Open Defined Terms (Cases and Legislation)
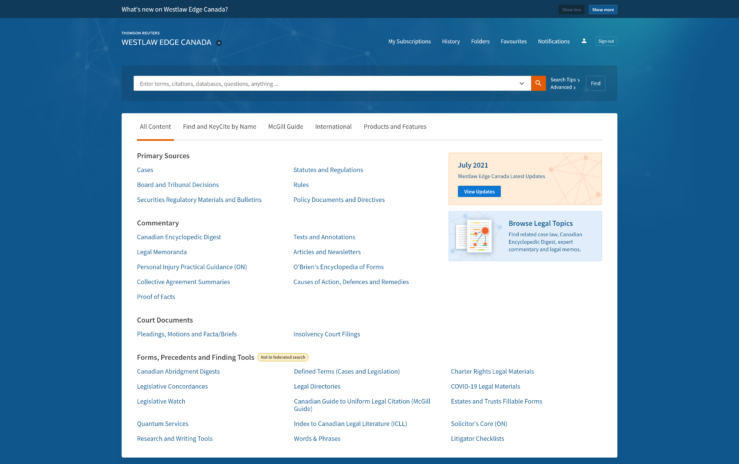 pyautogui.click(x=347, y=372)
